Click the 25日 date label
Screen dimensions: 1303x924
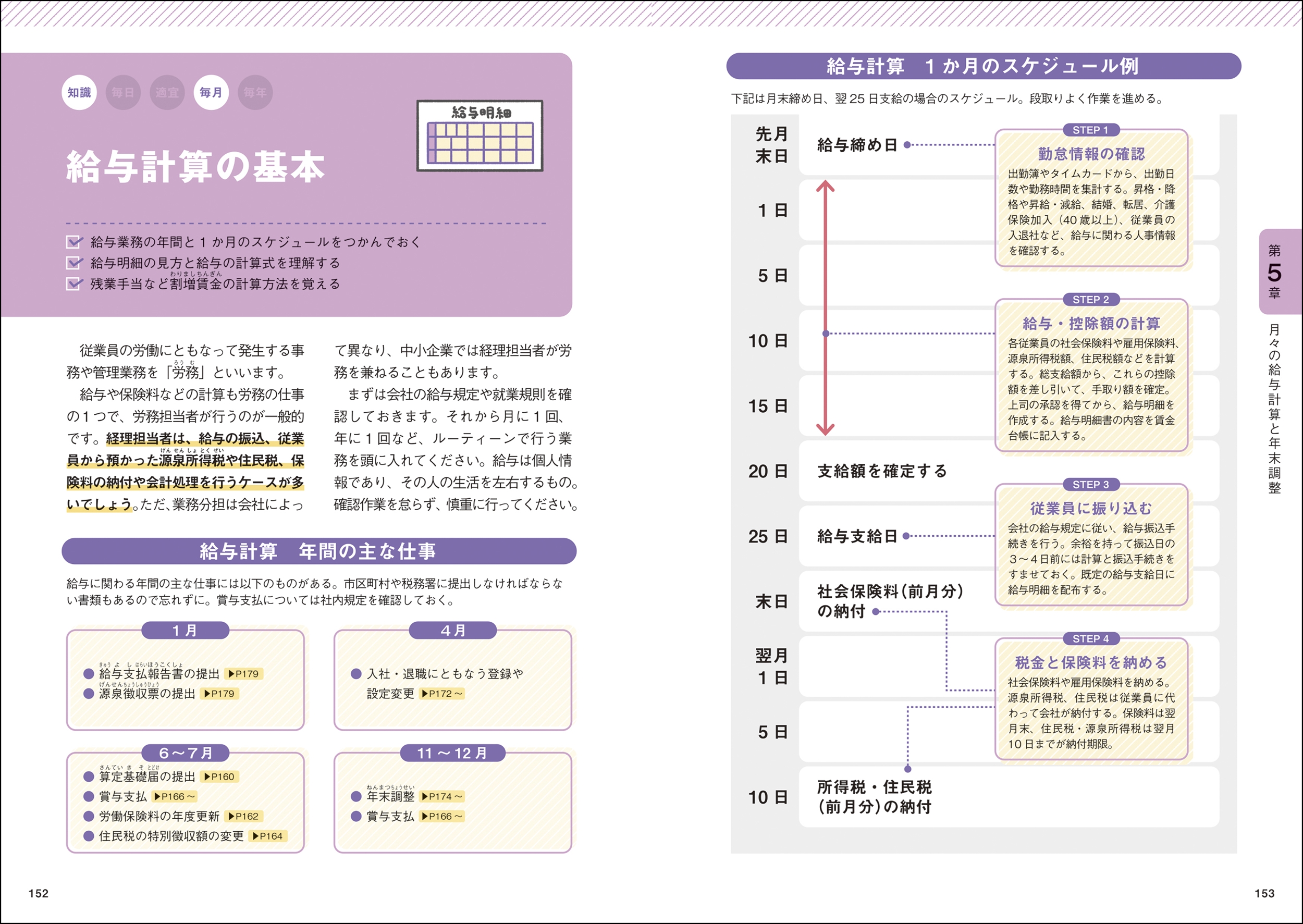[768, 536]
